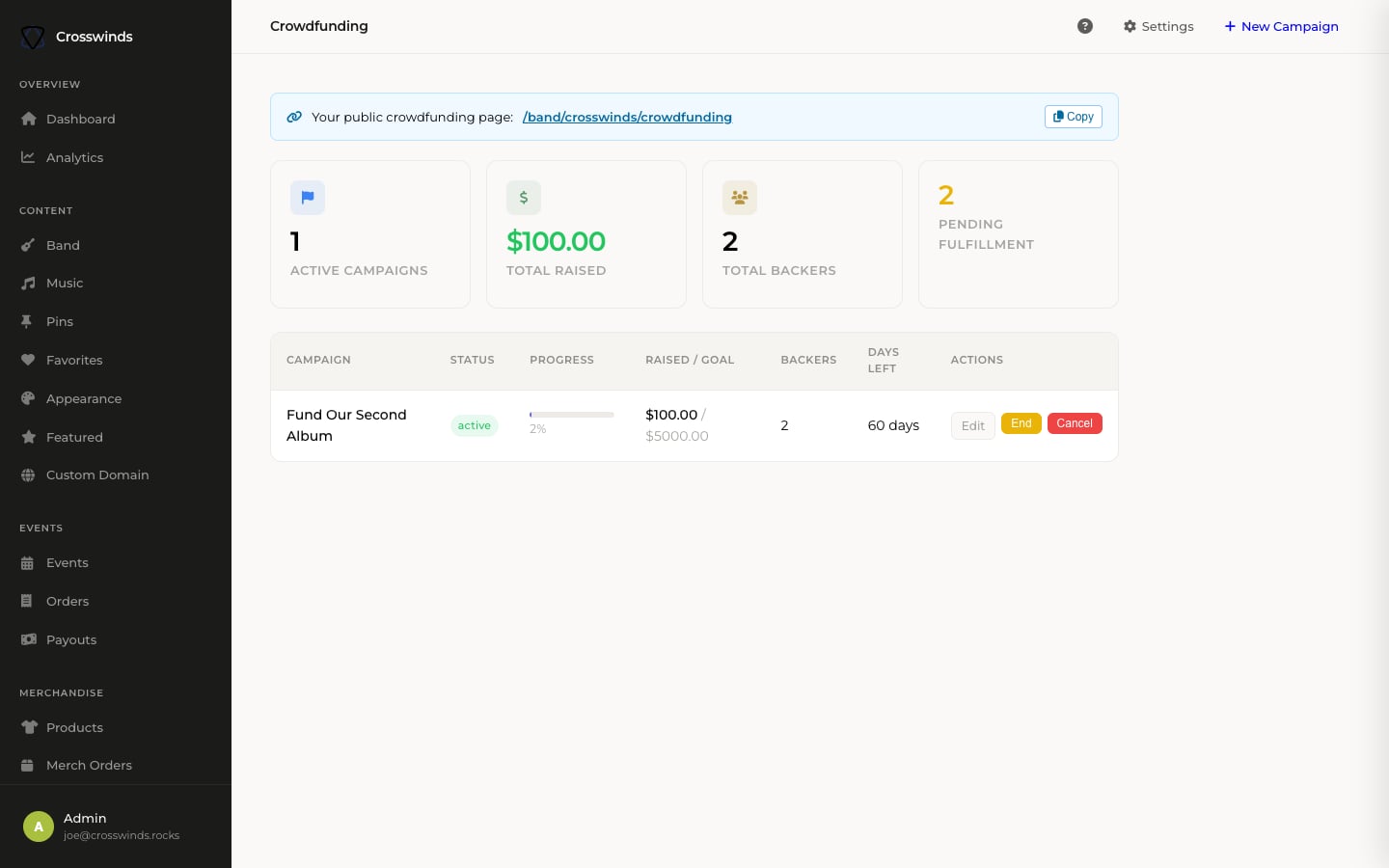Click the Admin avatar circle
1389x868 pixels.
point(39,827)
